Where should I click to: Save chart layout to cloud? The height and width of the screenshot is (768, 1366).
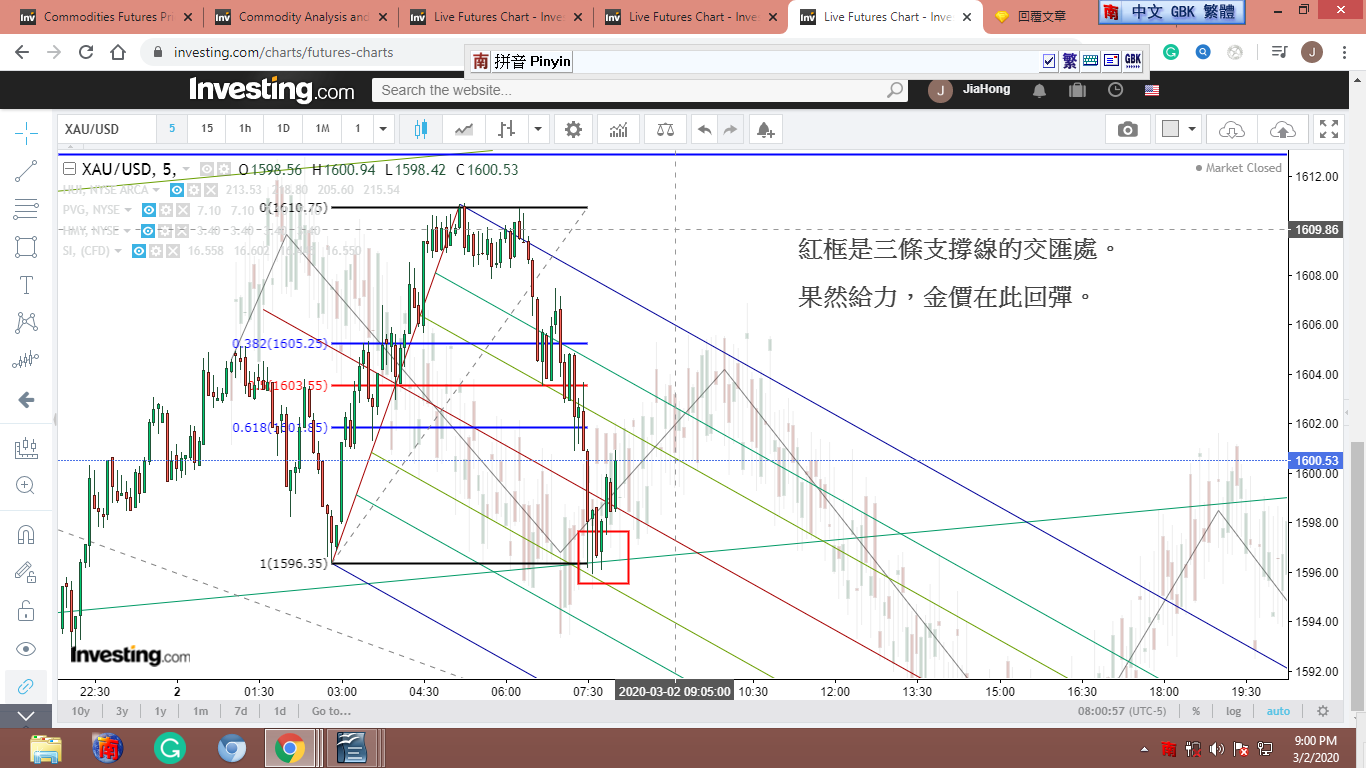tap(1282, 129)
